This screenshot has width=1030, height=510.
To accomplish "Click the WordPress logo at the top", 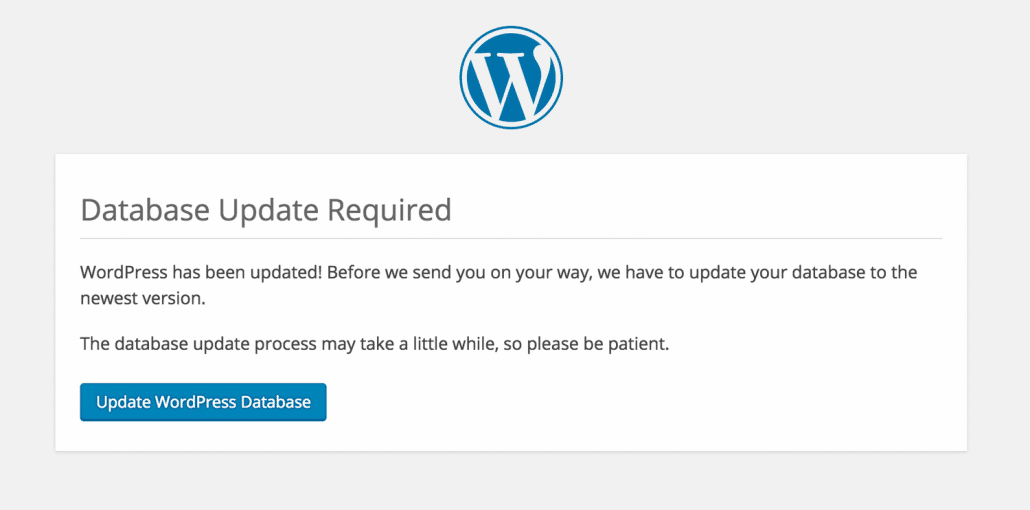I will coord(511,77).
